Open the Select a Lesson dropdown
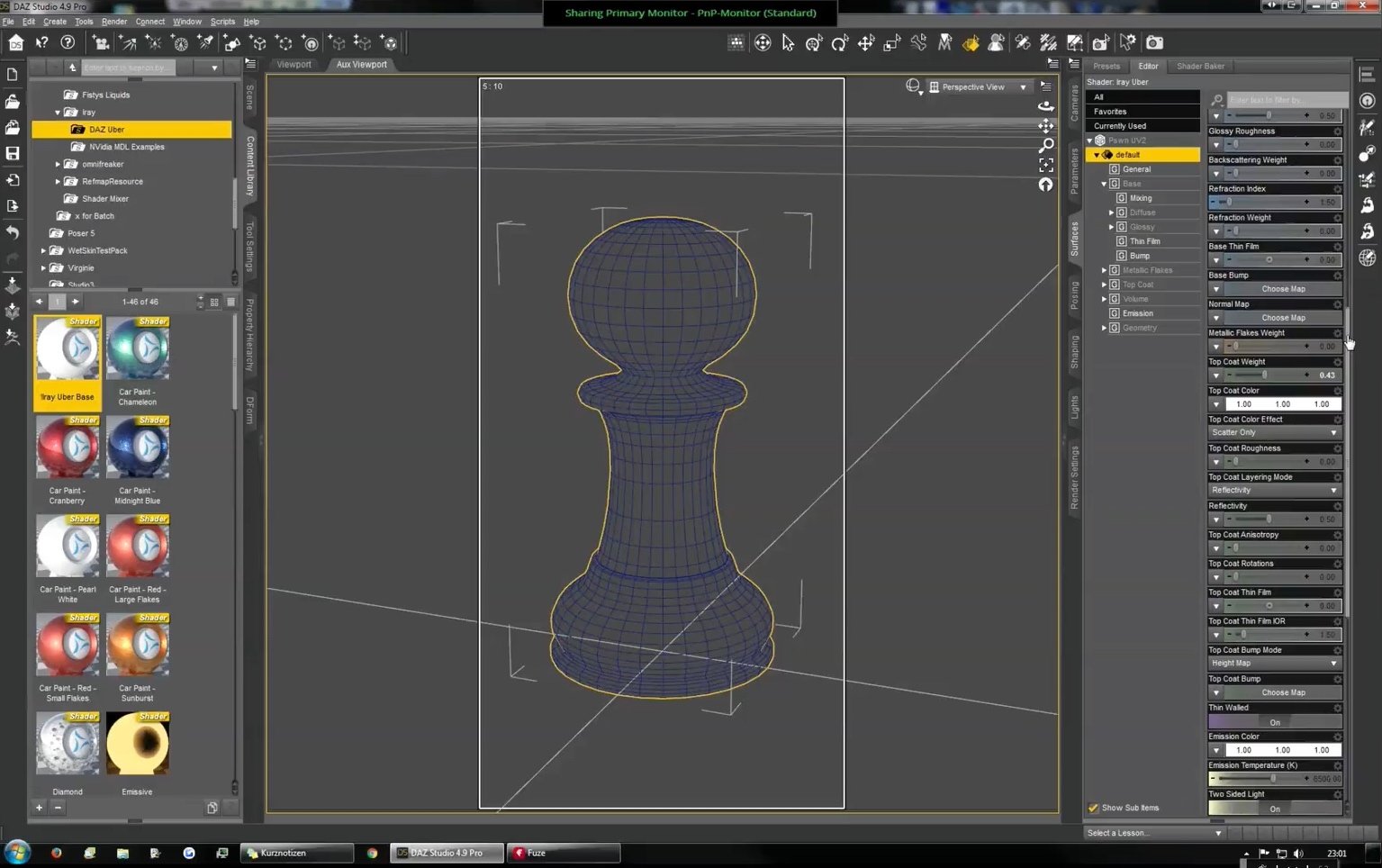 click(1154, 833)
